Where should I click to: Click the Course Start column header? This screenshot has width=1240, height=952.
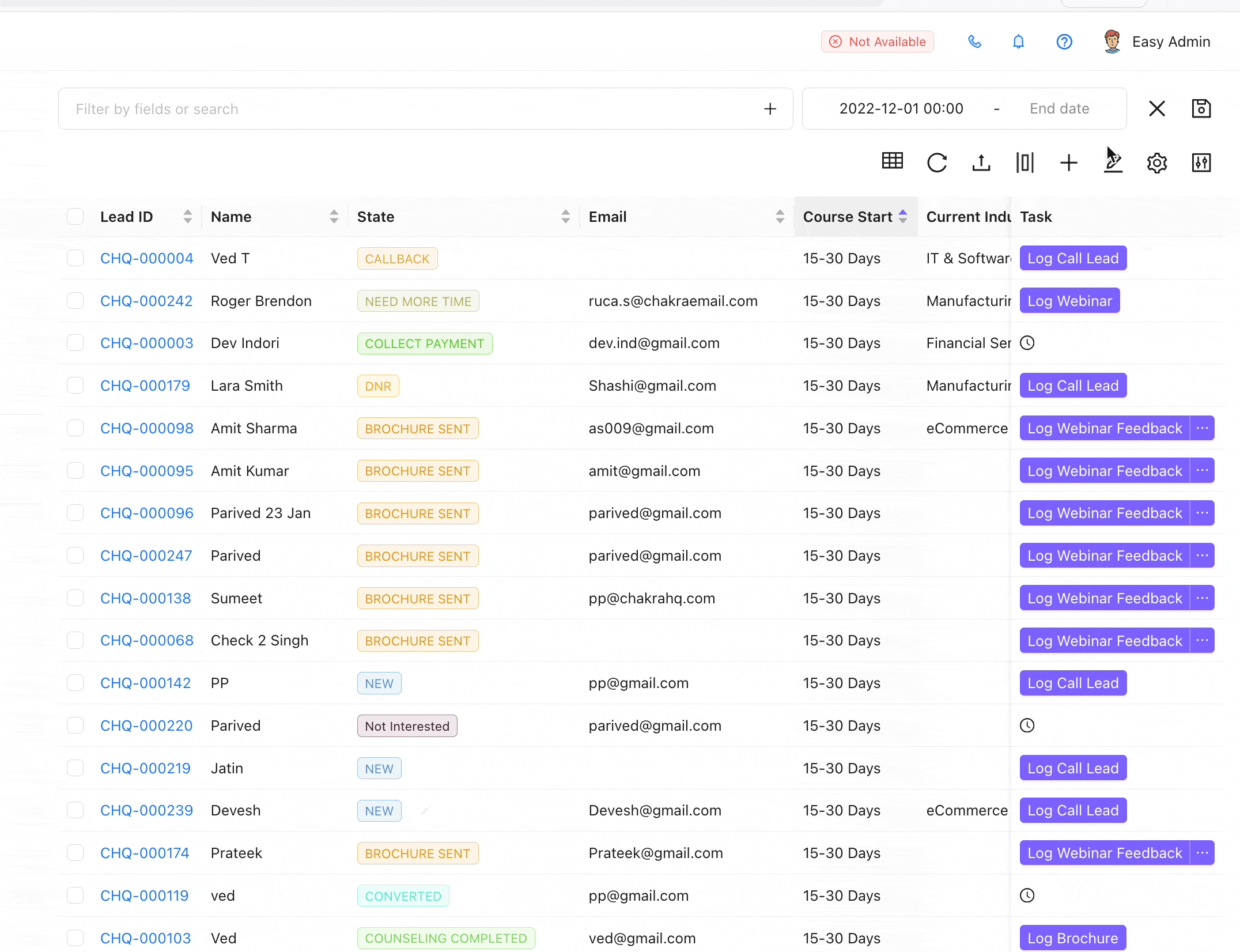847,217
